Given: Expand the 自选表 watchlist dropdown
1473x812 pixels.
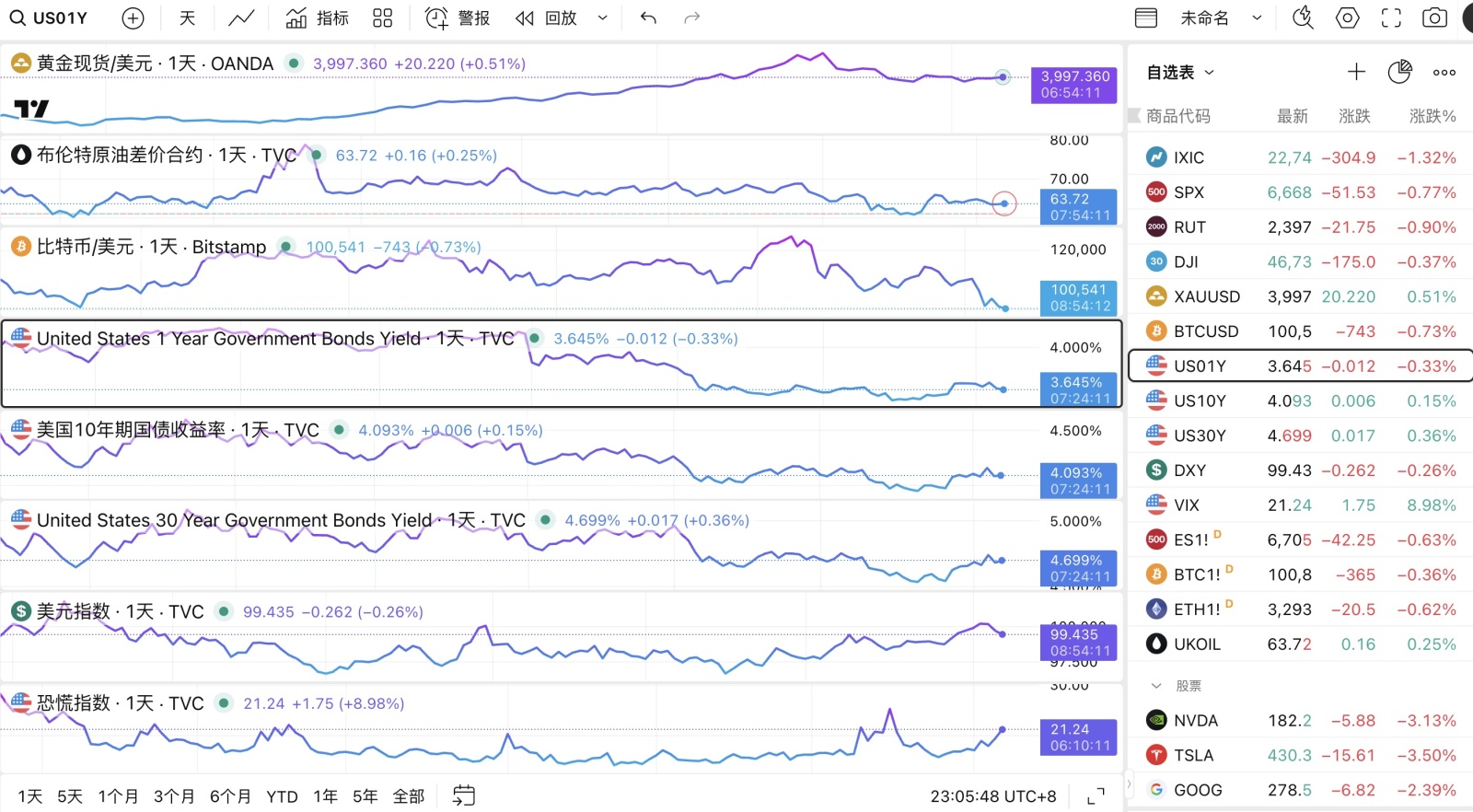Looking at the screenshot, I should pyautogui.click(x=1180, y=72).
